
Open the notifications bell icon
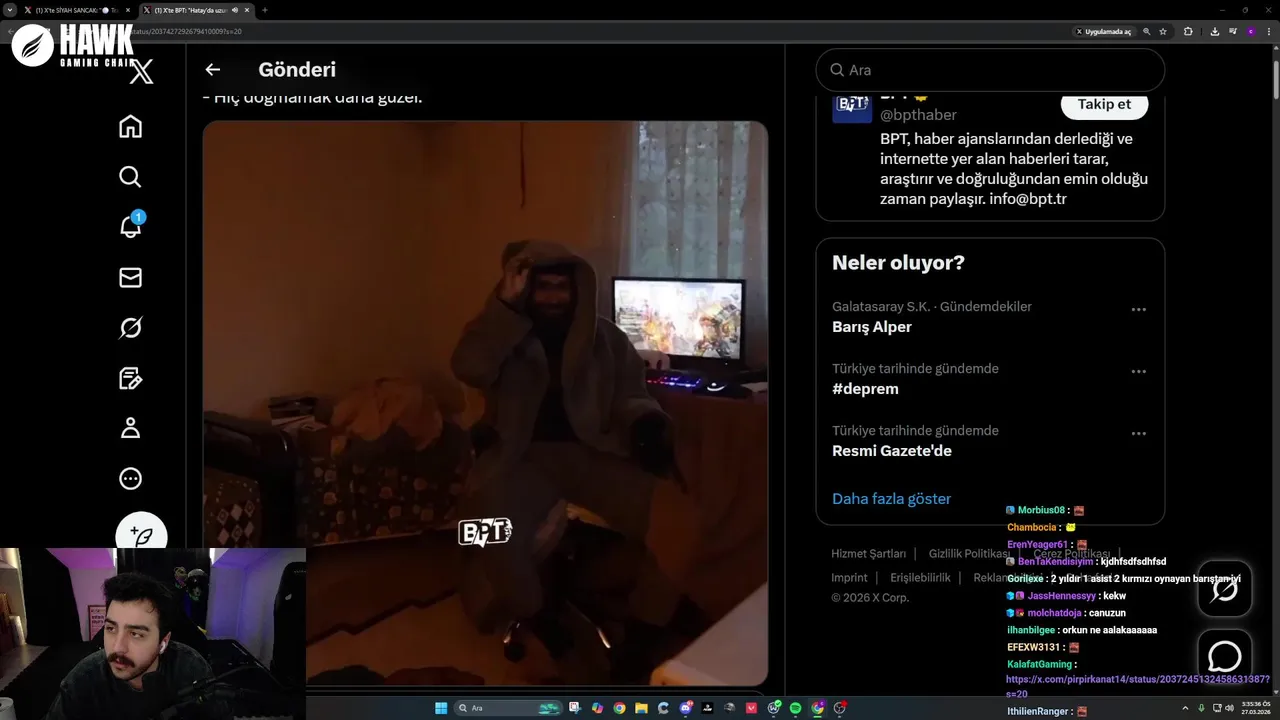click(x=130, y=226)
